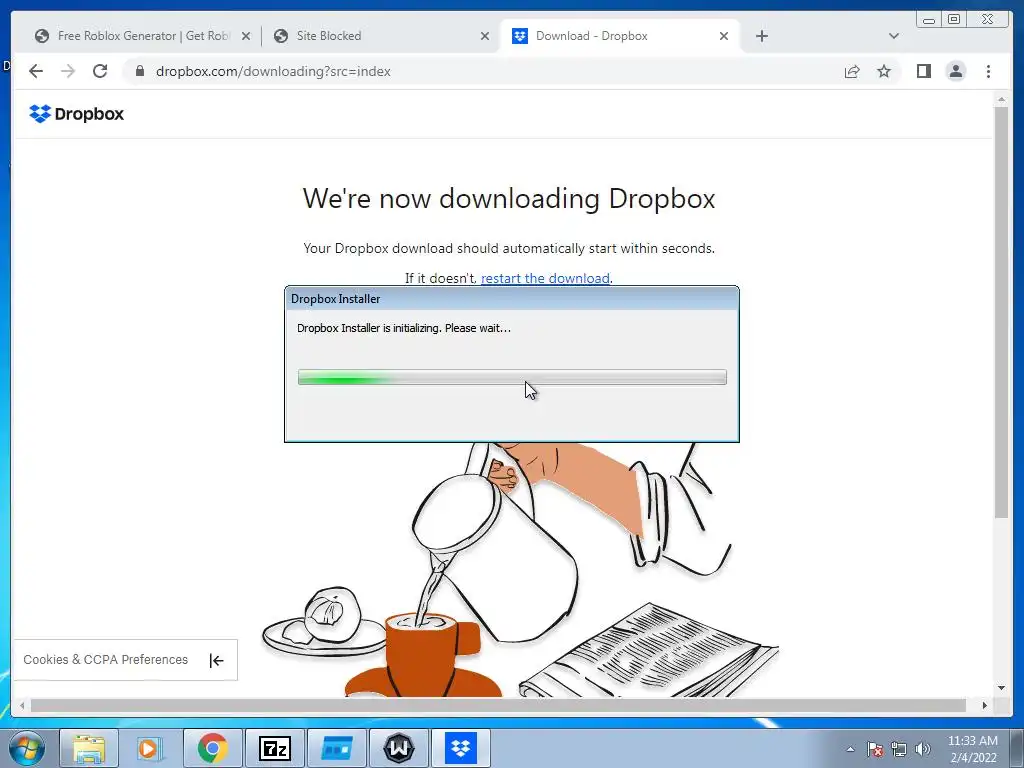This screenshot has width=1024, height=768.
Task: Open the Chrome three-dot menu
Action: (x=989, y=71)
